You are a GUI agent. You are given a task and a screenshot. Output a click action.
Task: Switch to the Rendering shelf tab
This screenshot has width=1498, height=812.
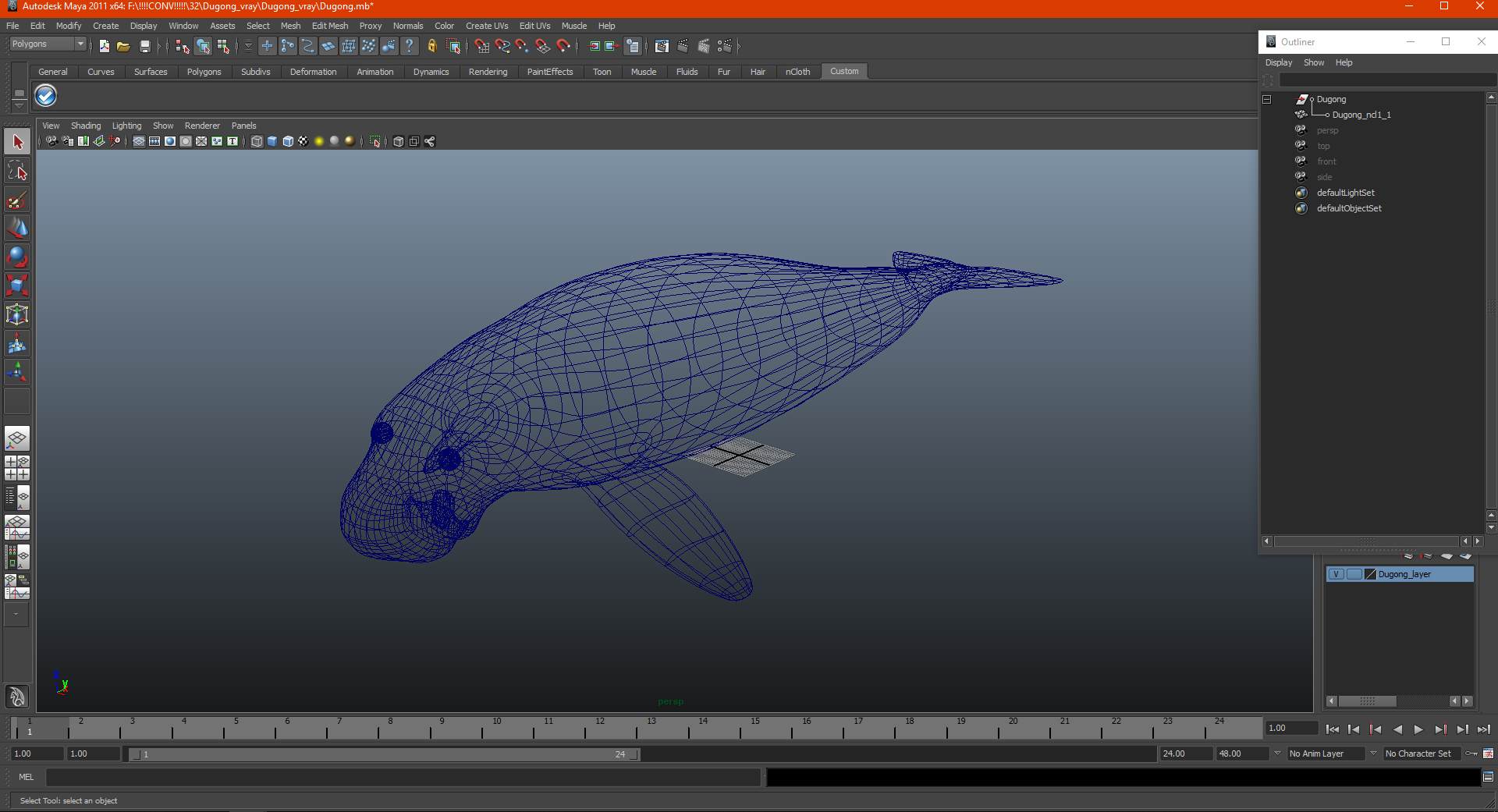tap(488, 72)
